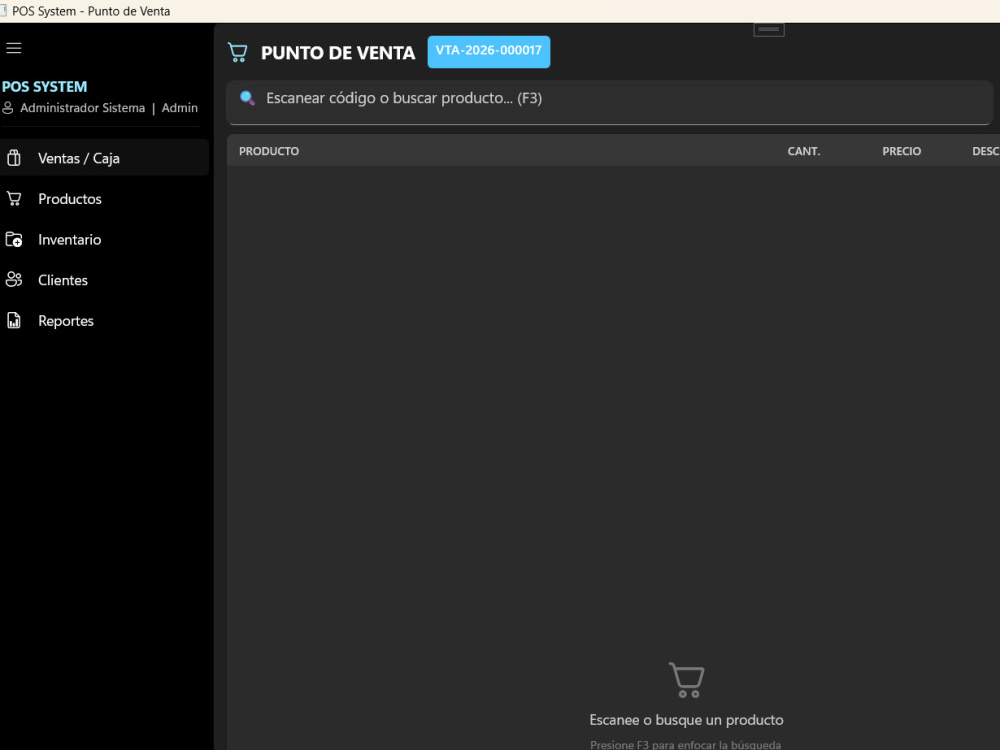Image resolution: width=1000 pixels, height=750 pixels.
Task: Click the empty cart placeholder icon
Action: coord(686,680)
